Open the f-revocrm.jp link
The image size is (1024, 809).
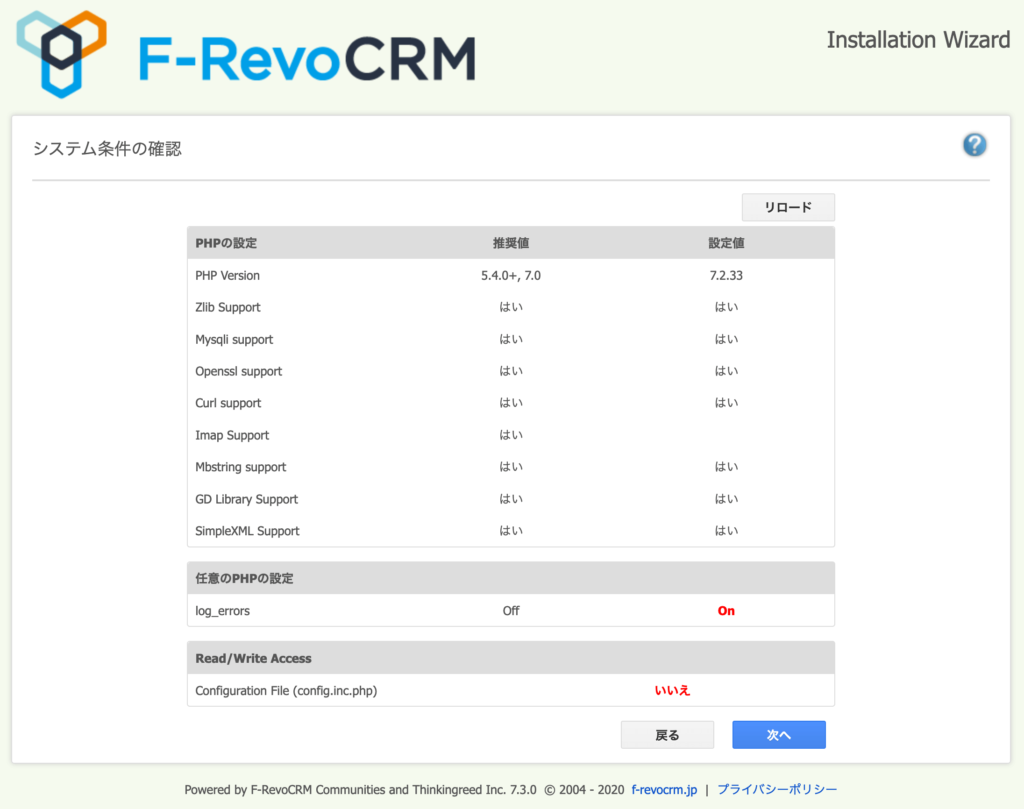664,789
